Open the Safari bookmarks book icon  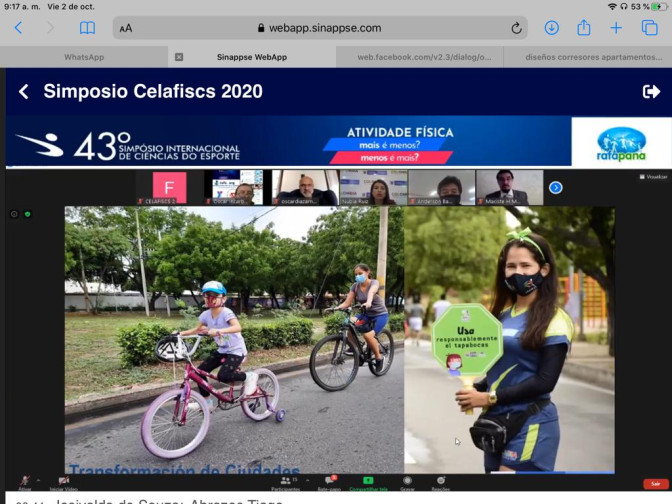point(88,28)
